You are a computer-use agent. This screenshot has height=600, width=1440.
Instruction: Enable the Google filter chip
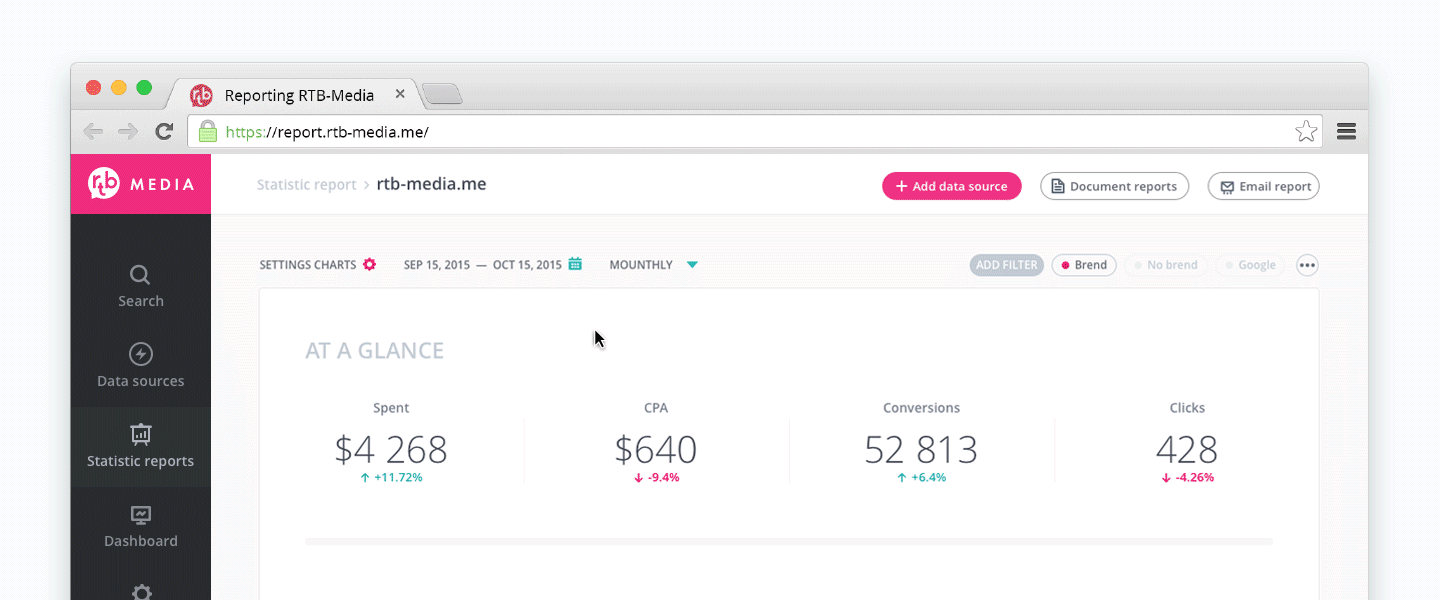(x=1249, y=265)
